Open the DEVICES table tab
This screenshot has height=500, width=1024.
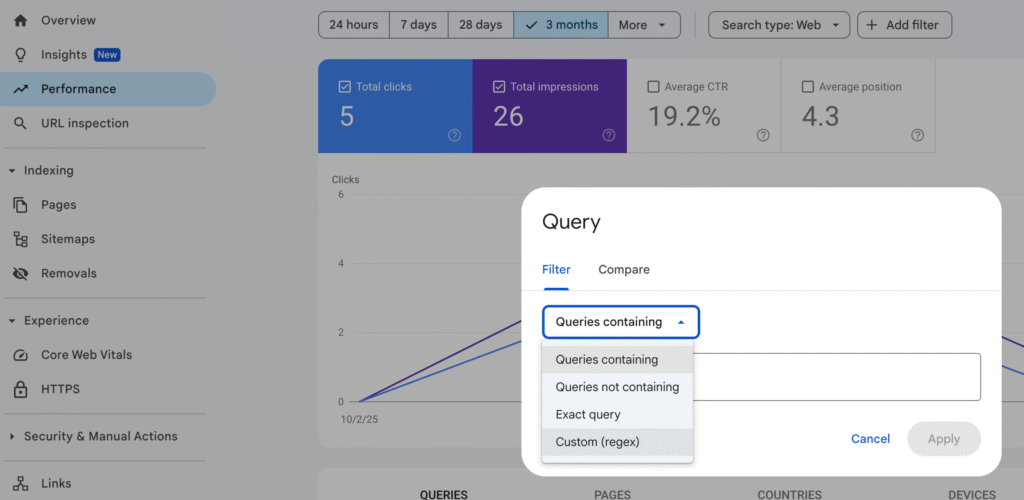pyautogui.click(x=972, y=495)
